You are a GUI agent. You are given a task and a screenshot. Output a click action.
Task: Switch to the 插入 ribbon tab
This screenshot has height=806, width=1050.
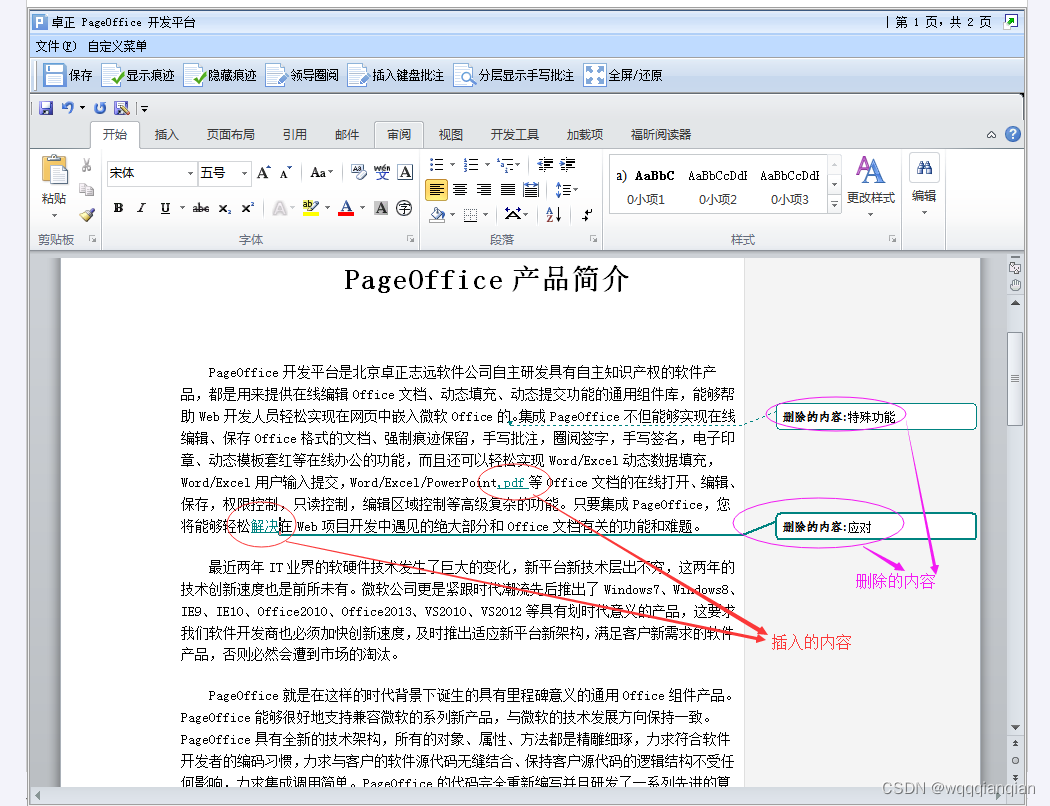(x=167, y=135)
